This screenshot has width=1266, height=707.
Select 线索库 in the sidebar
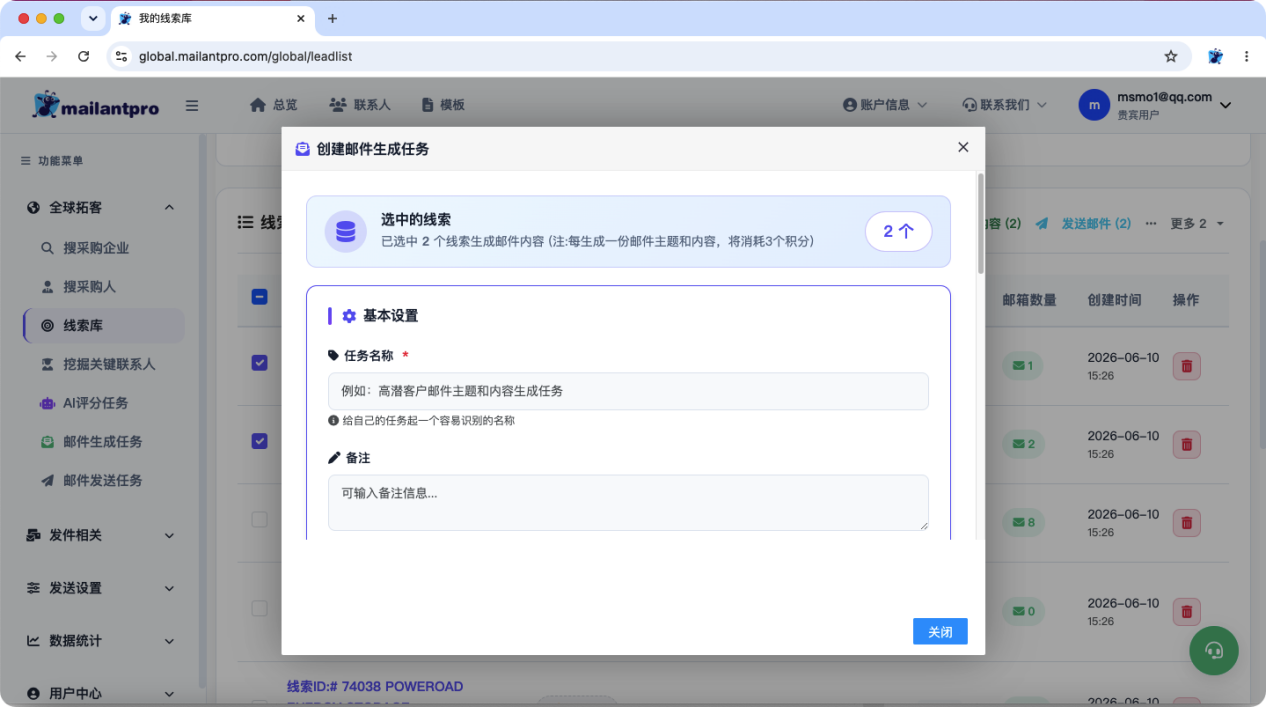[x=104, y=326]
